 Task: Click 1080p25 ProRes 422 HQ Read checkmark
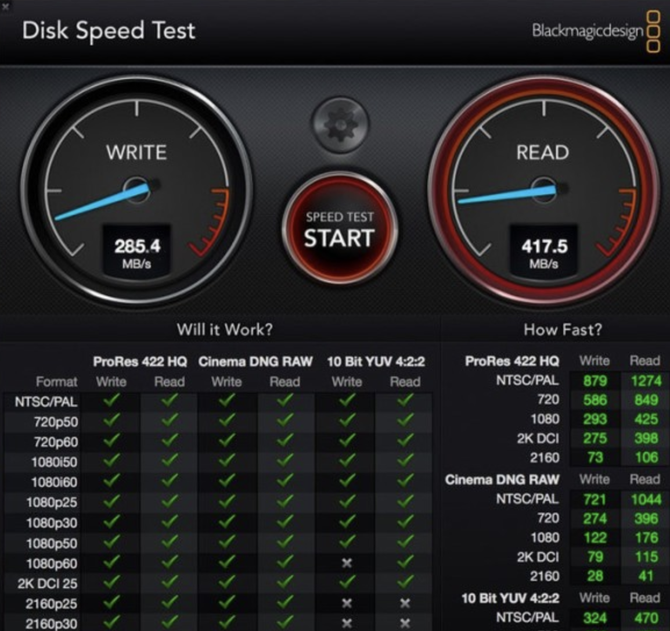pos(169,501)
